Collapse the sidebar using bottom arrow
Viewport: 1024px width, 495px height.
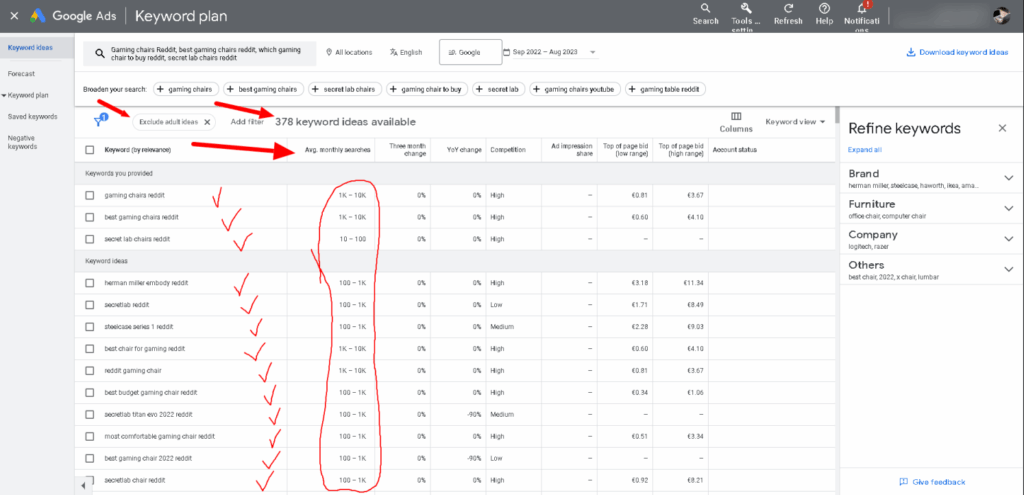[84, 486]
